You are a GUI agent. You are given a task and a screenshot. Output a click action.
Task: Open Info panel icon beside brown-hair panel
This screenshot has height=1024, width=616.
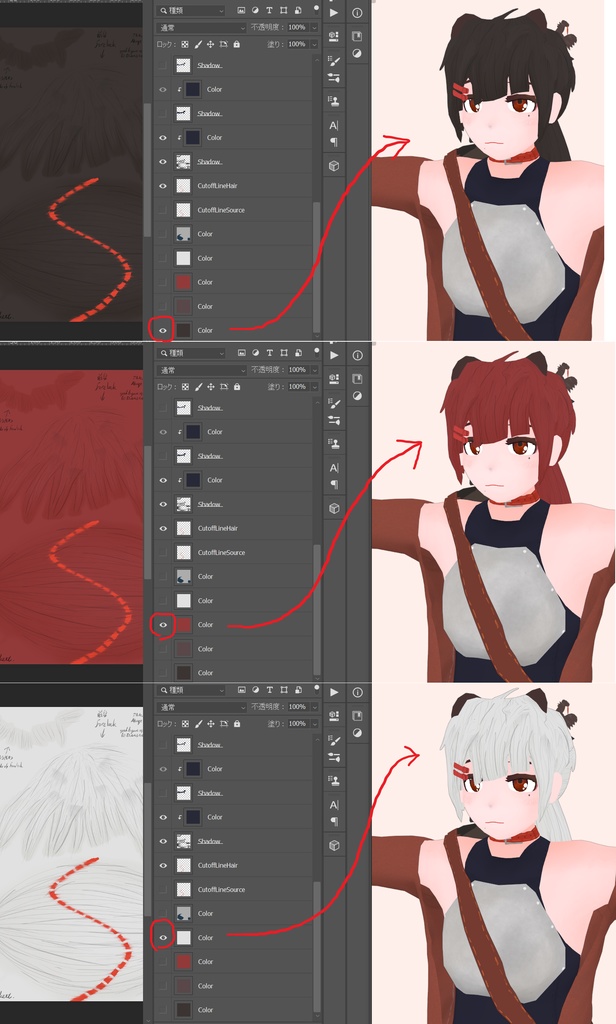(x=357, y=12)
